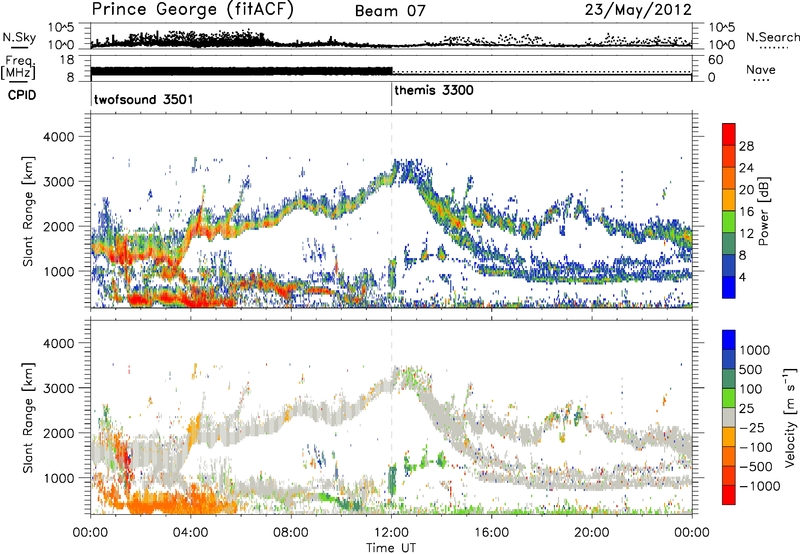Click the '60' Nave axis tick
The height and width of the screenshot is (554, 800).
click(x=716, y=60)
